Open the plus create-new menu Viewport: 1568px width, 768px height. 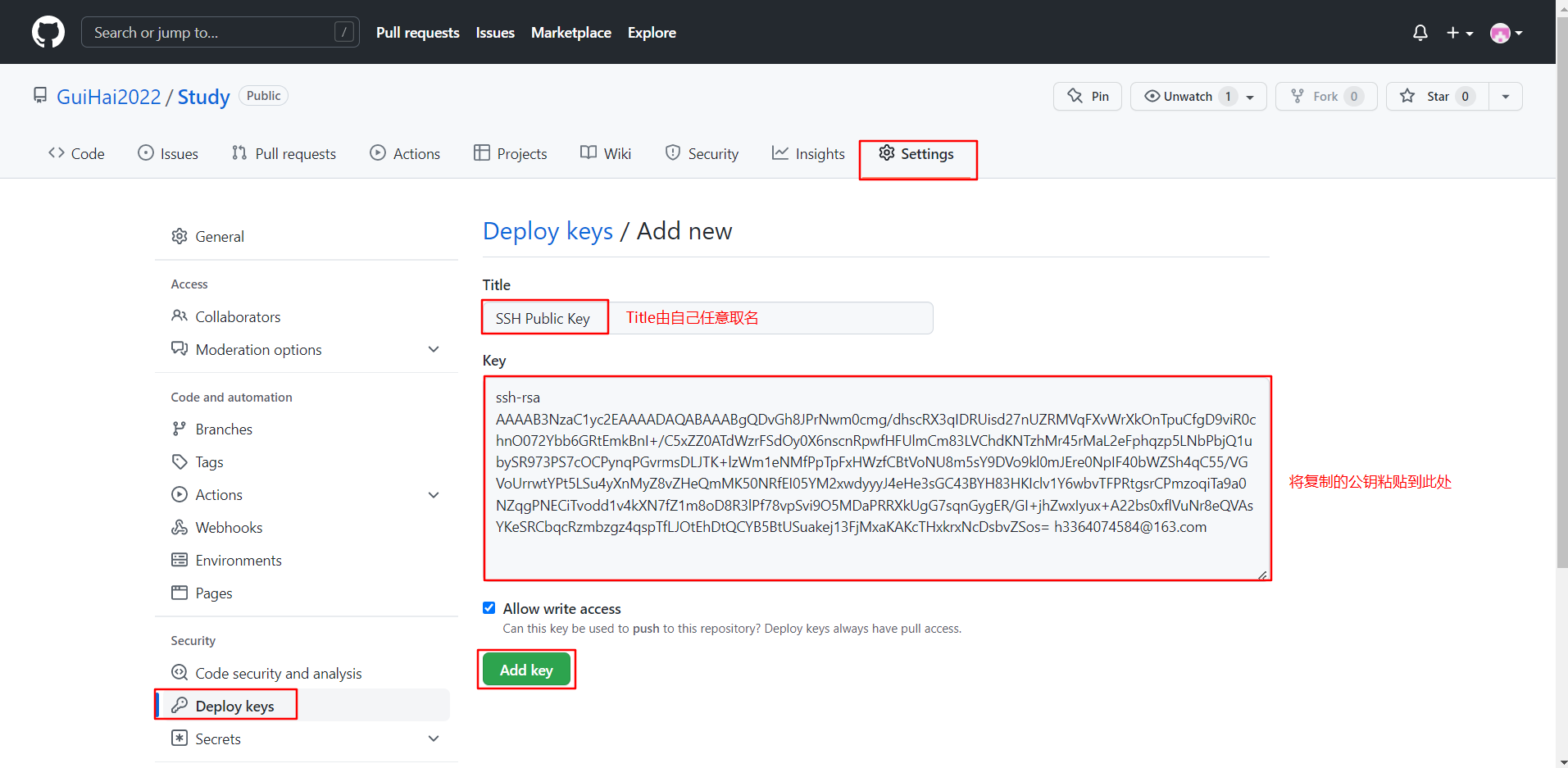coord(1460,33)
